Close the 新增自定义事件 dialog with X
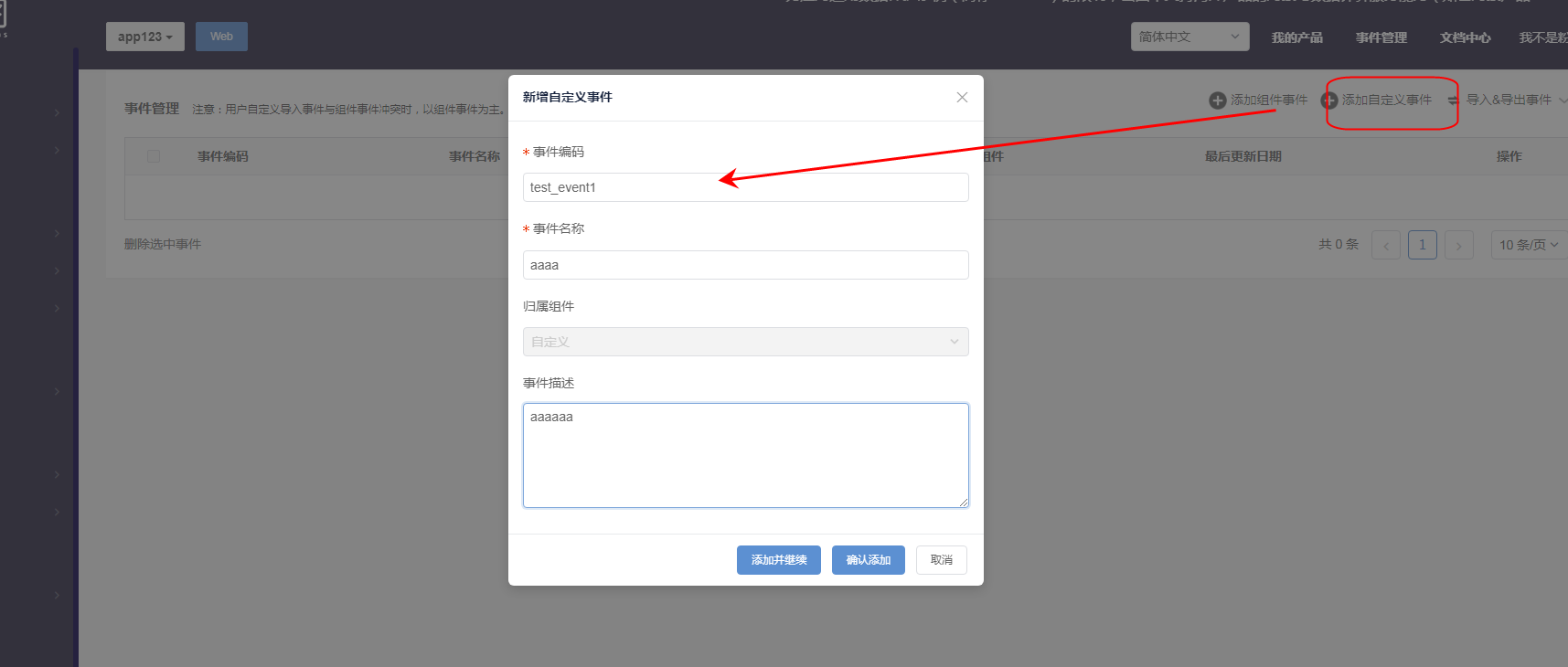This screenshot has width=1568, height=667. (x=962, y=98)
